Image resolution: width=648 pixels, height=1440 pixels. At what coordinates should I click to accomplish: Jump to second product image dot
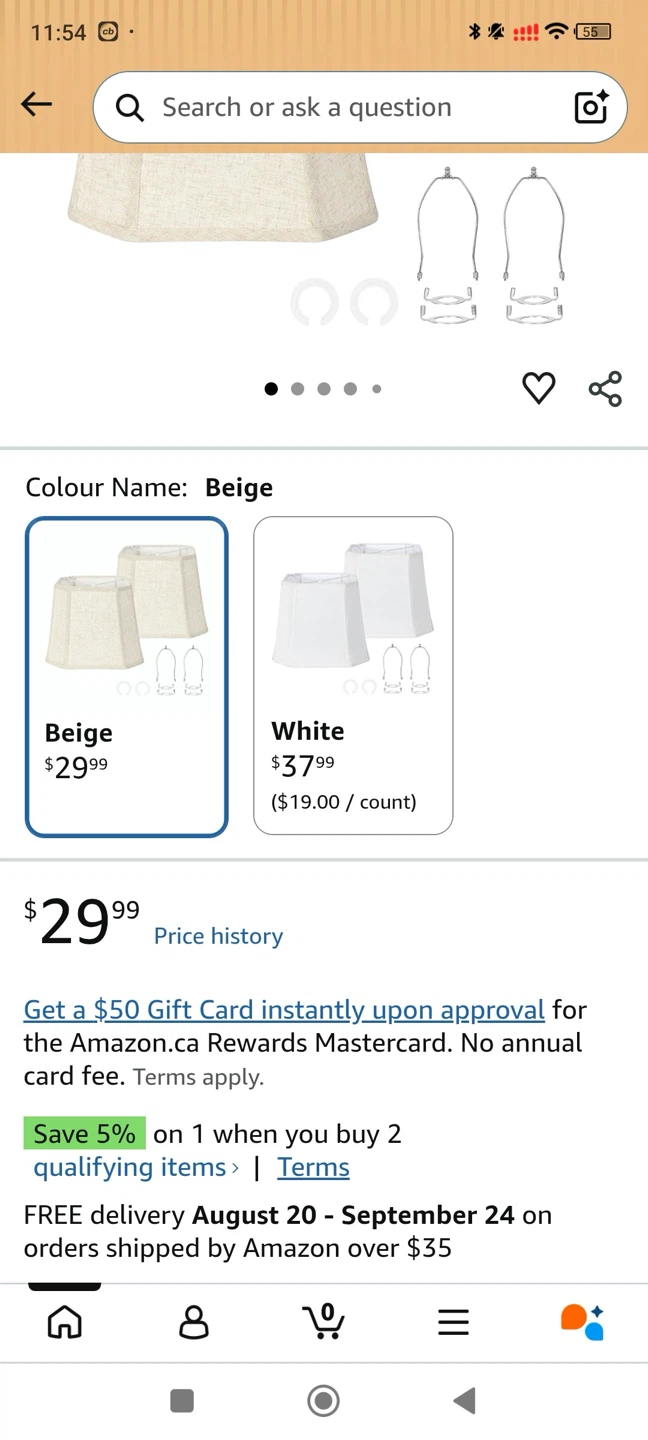point(297,389)
